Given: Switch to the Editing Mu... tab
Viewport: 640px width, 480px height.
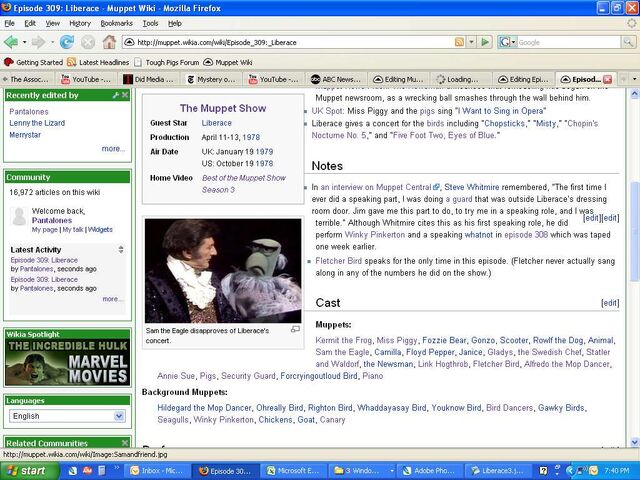Looking at the screenshot, I should [399, 79].
